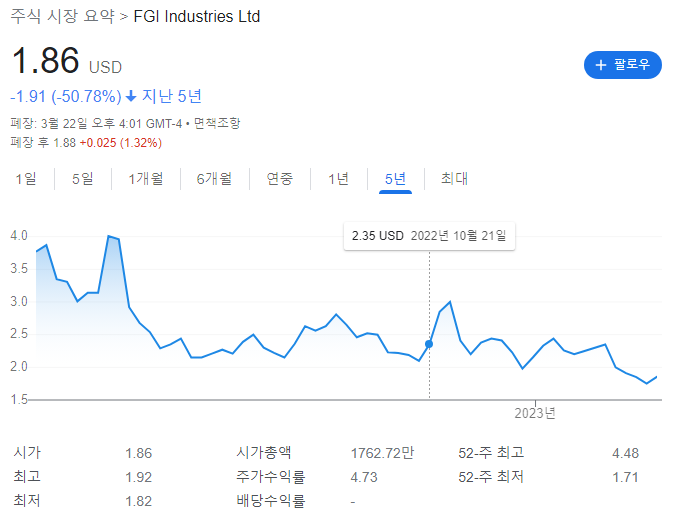
Task: Click the 시가 label
Action: pyautogui.click(x=27, y=453)
